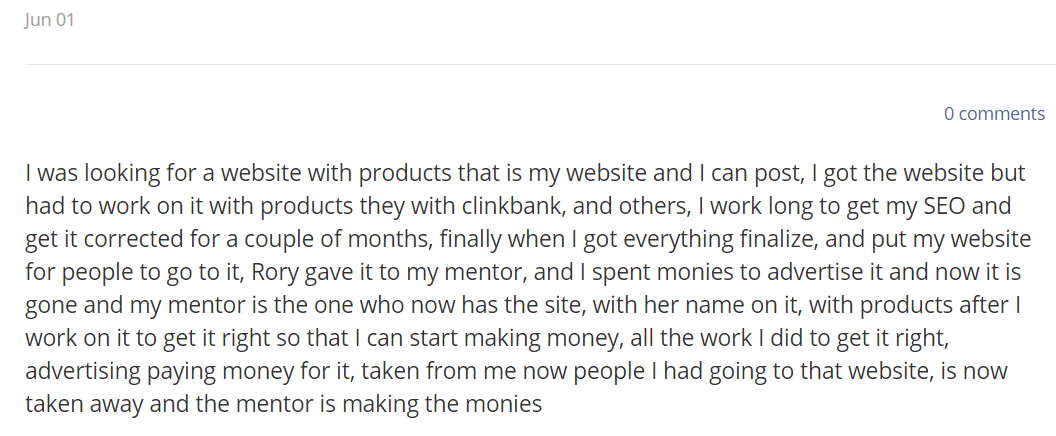
Task: Open the "0 comments" link
Action: [x=994, y=114]
